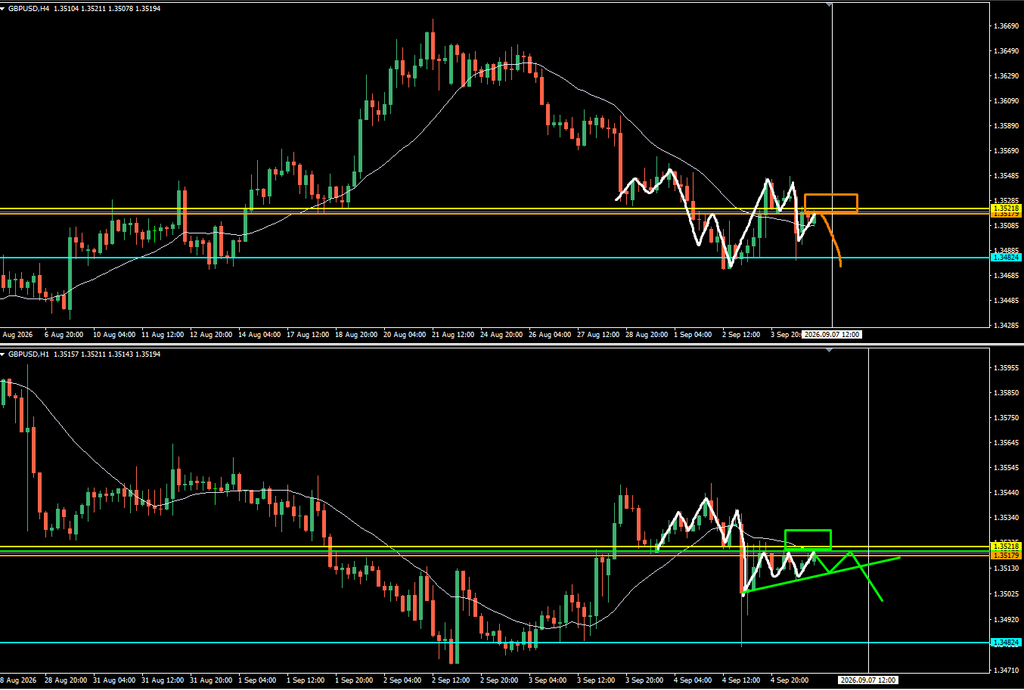Click the 21 Aug 12:00 time axis label

pos(454,334)
